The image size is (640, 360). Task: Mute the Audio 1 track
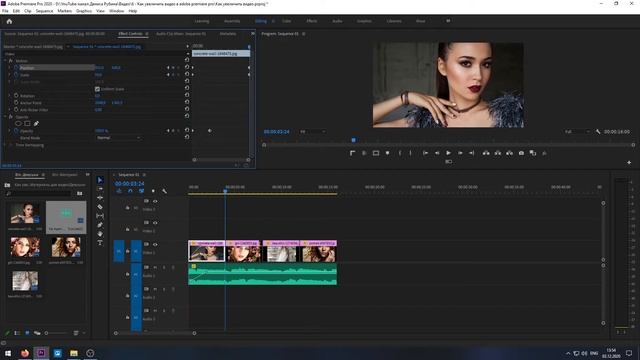(x=155, y=267)
